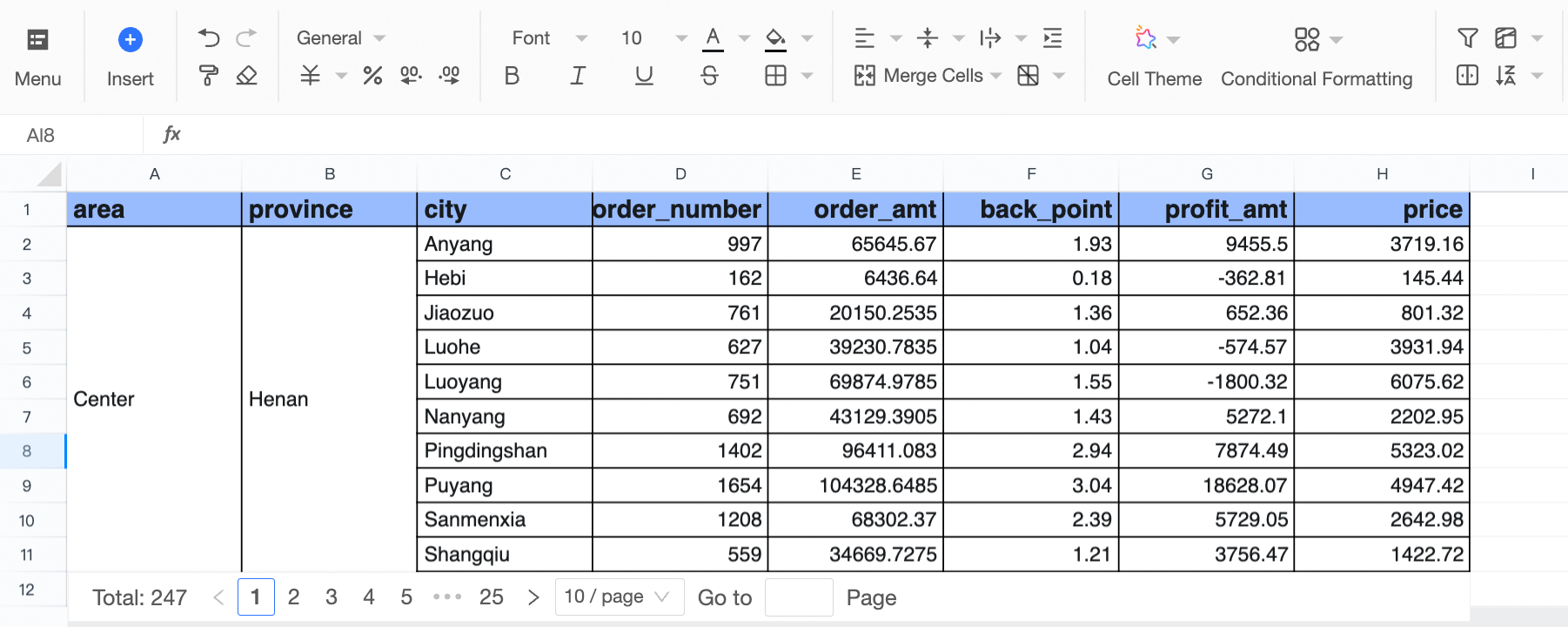1568x627 pixels.
Task: Open the General number format dropdown
Action: point(341,38)
